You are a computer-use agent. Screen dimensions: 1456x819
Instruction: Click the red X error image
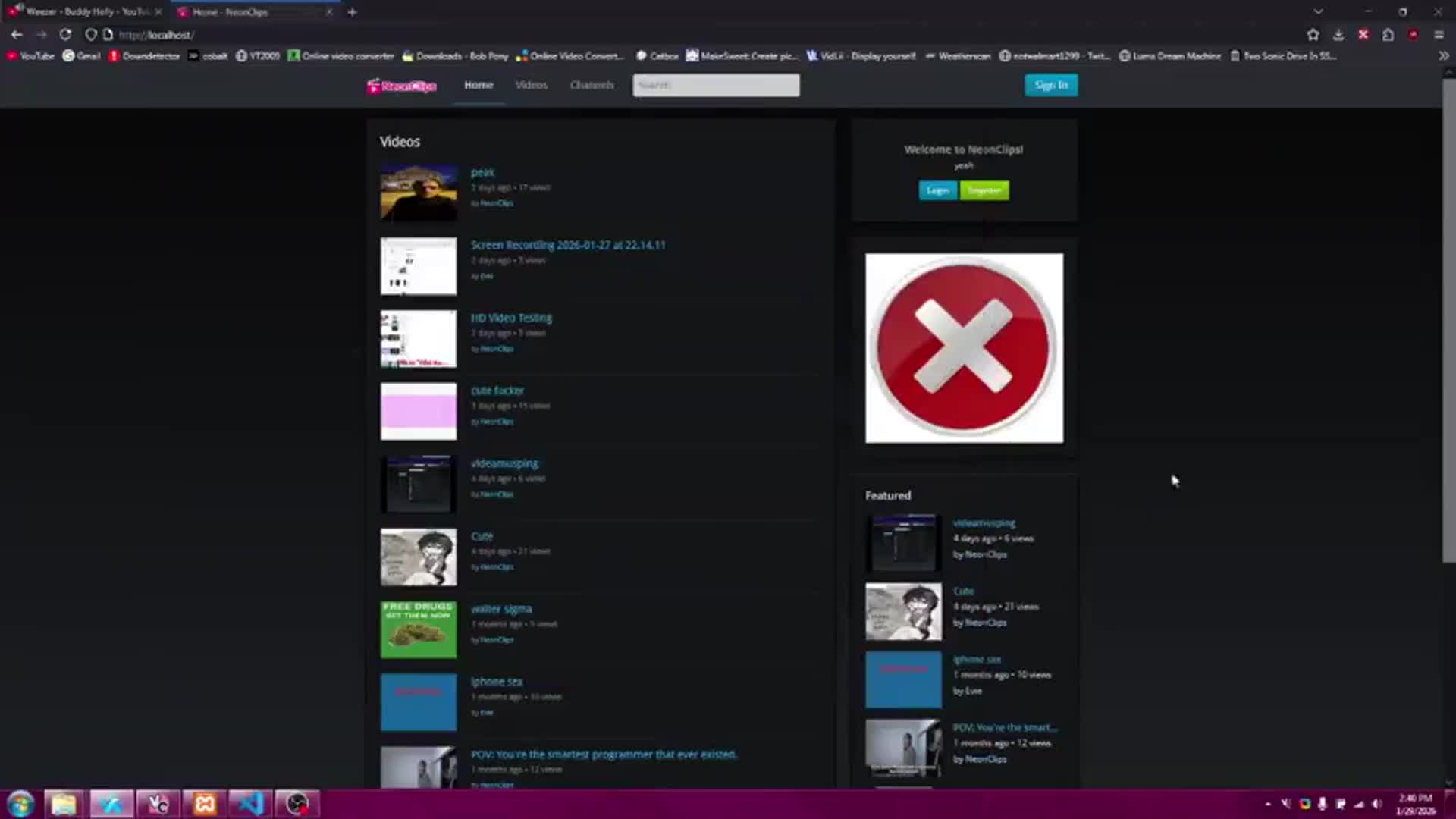(x=964, y=348)
